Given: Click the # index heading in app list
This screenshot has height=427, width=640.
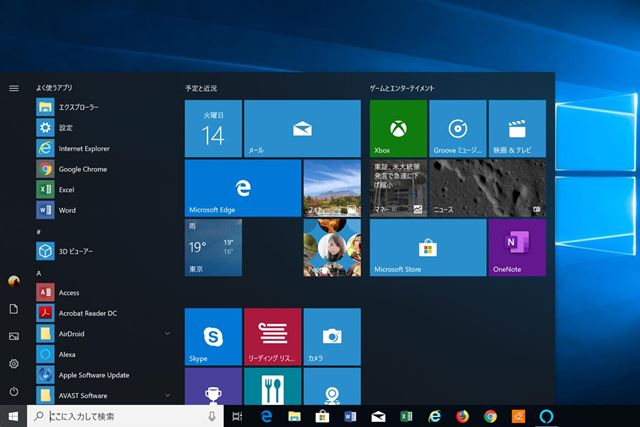Looking at the screenshot, I should (39, 232).
